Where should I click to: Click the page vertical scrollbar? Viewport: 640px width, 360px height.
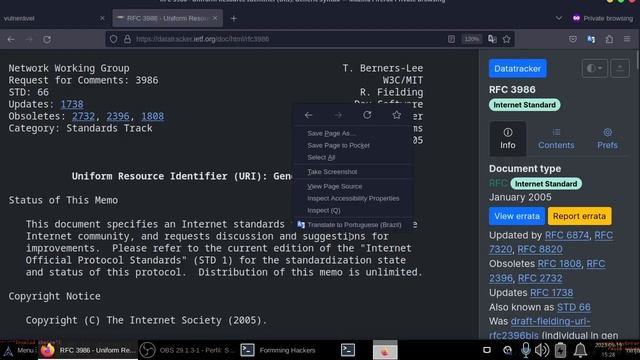coord(637,61)
